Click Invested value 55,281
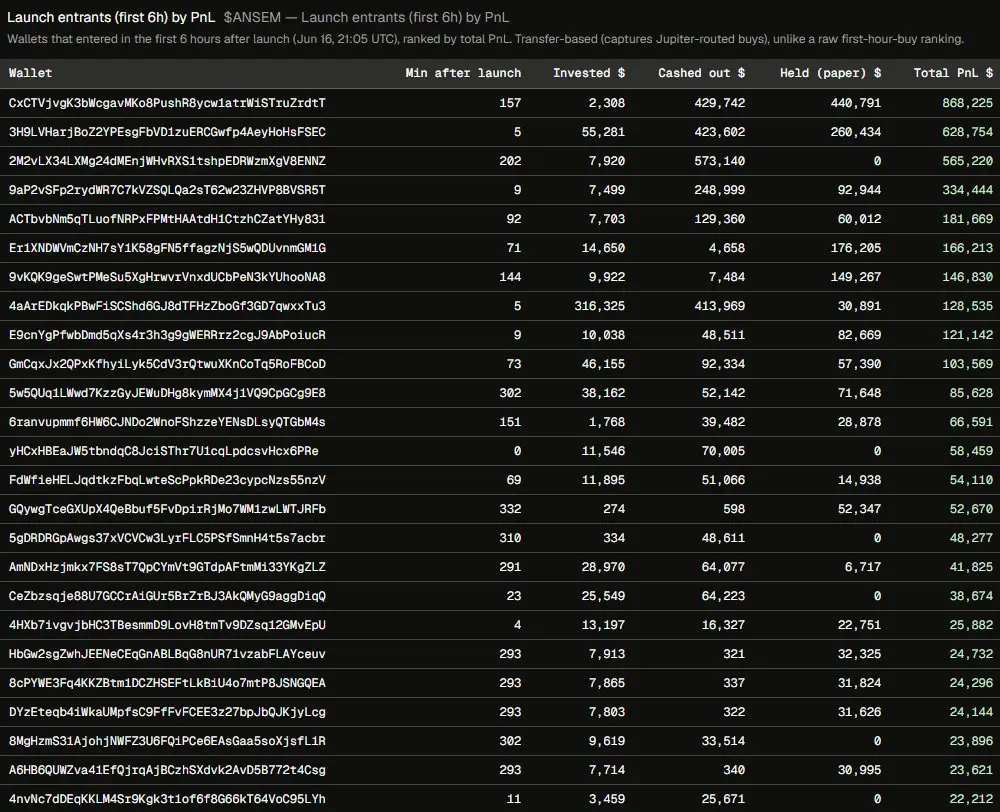 coord(603,132)
